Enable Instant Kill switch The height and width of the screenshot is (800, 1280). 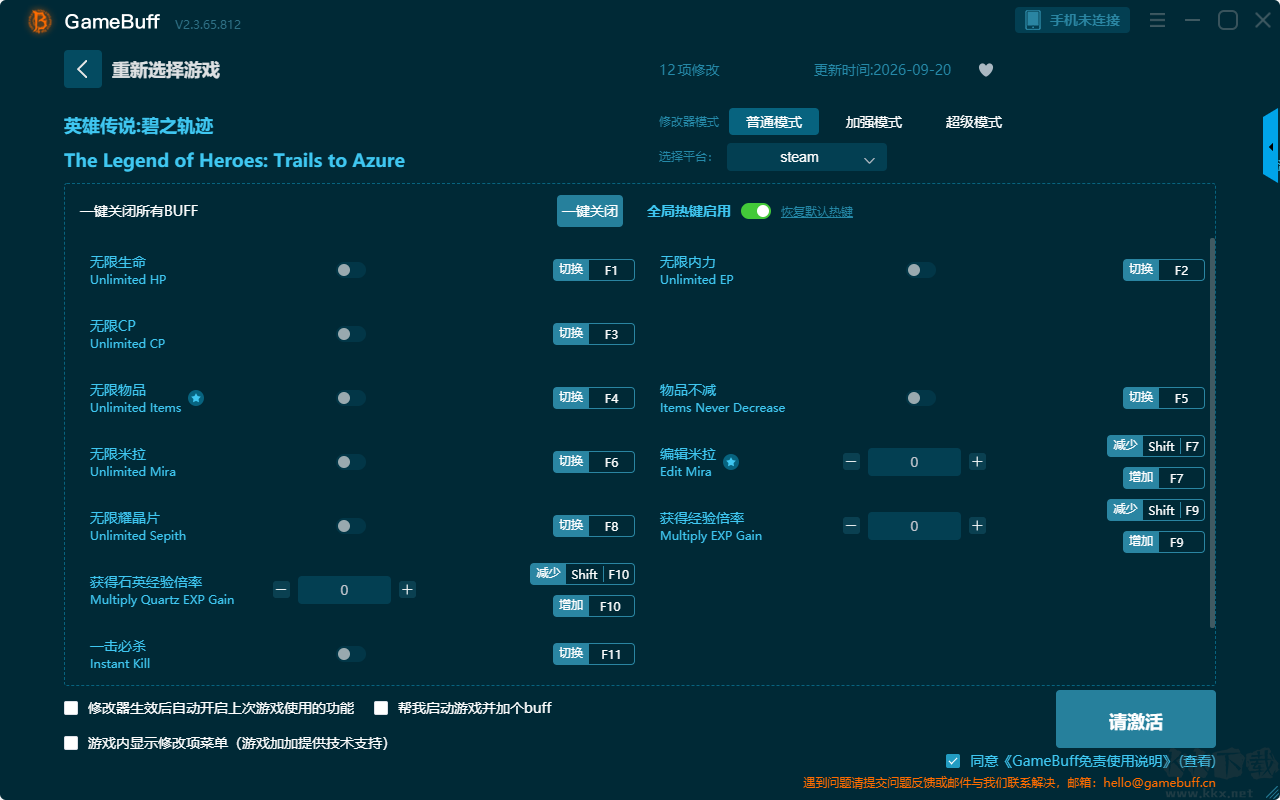pos(351,654)
